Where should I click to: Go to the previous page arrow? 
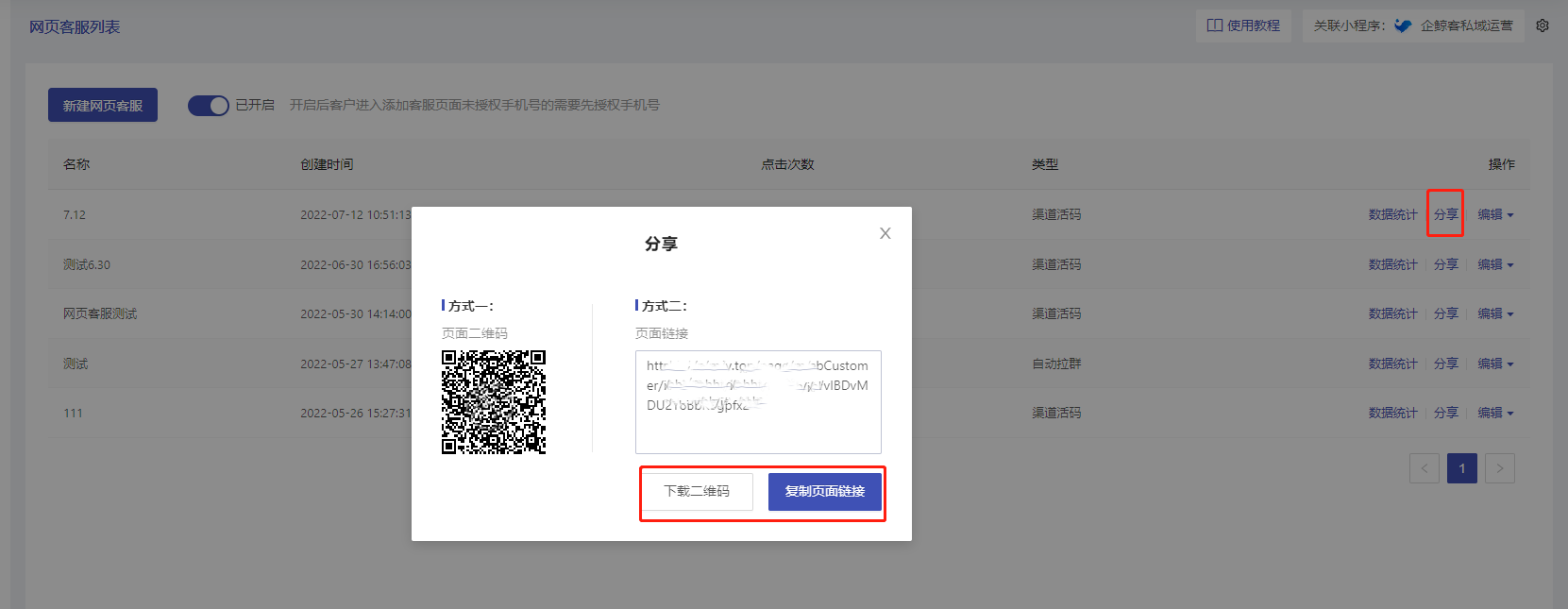(1425, 468)
